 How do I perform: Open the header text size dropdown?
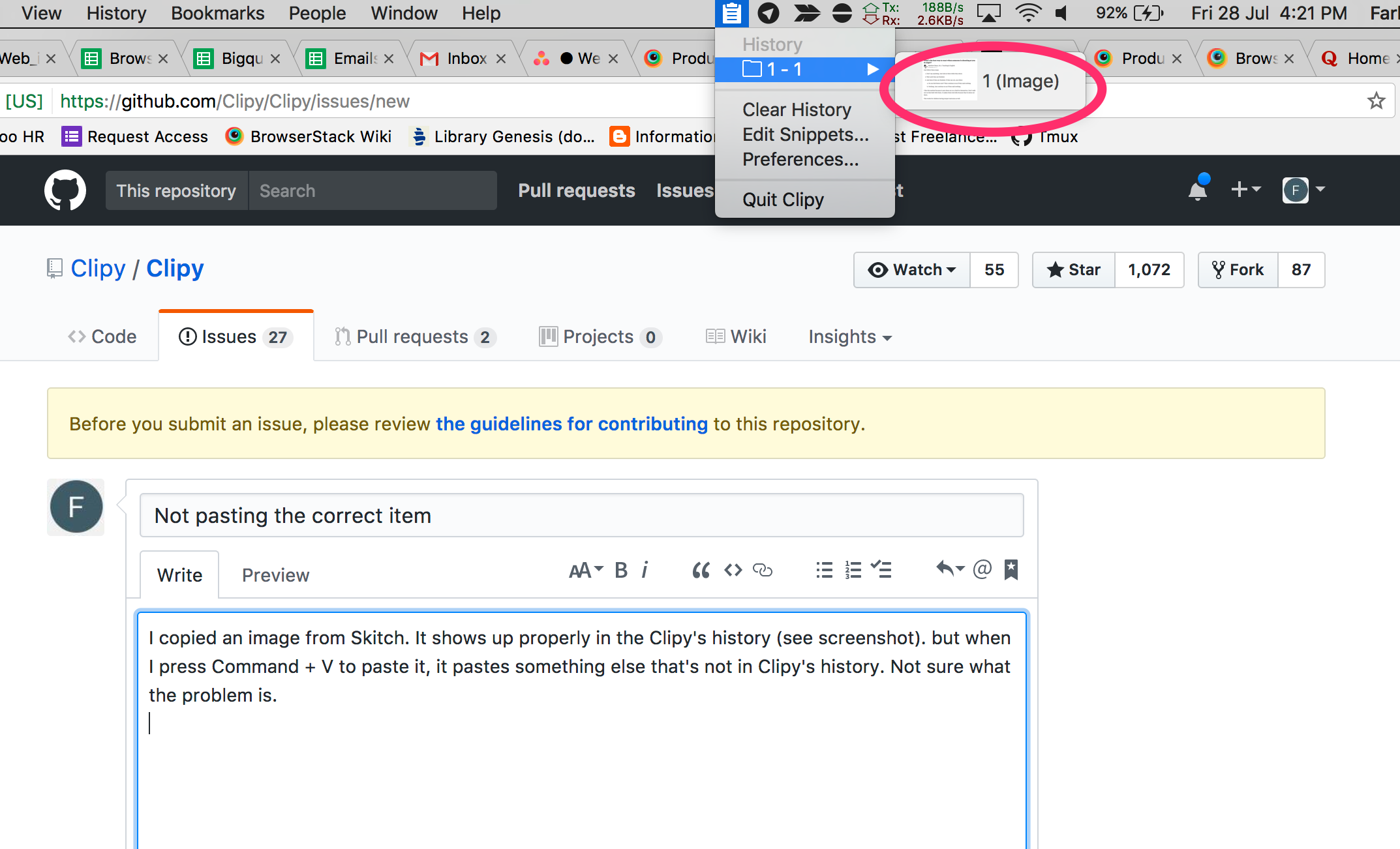(x=585, y=571)
